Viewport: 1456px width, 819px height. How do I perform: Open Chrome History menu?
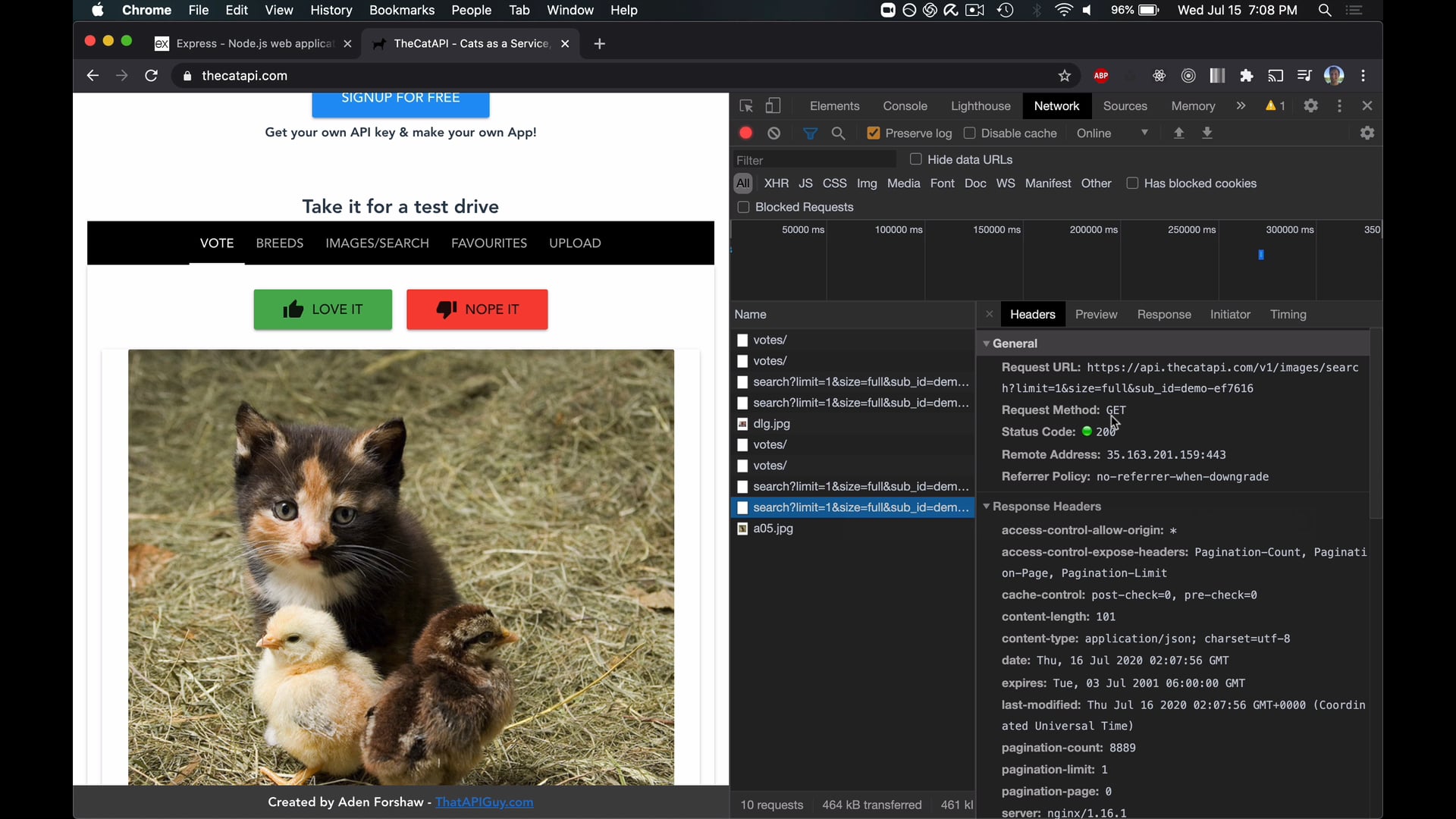pyautogui.click(x=331, y=10)
